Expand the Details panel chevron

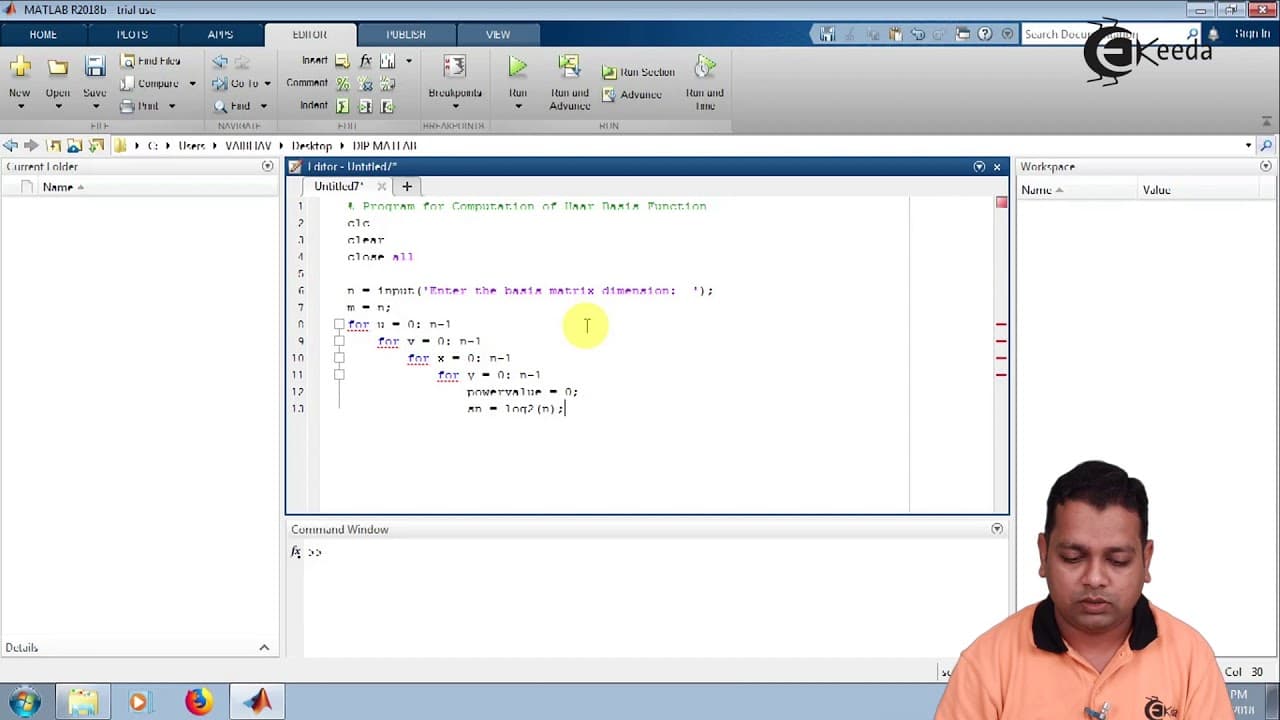[264, 648]
